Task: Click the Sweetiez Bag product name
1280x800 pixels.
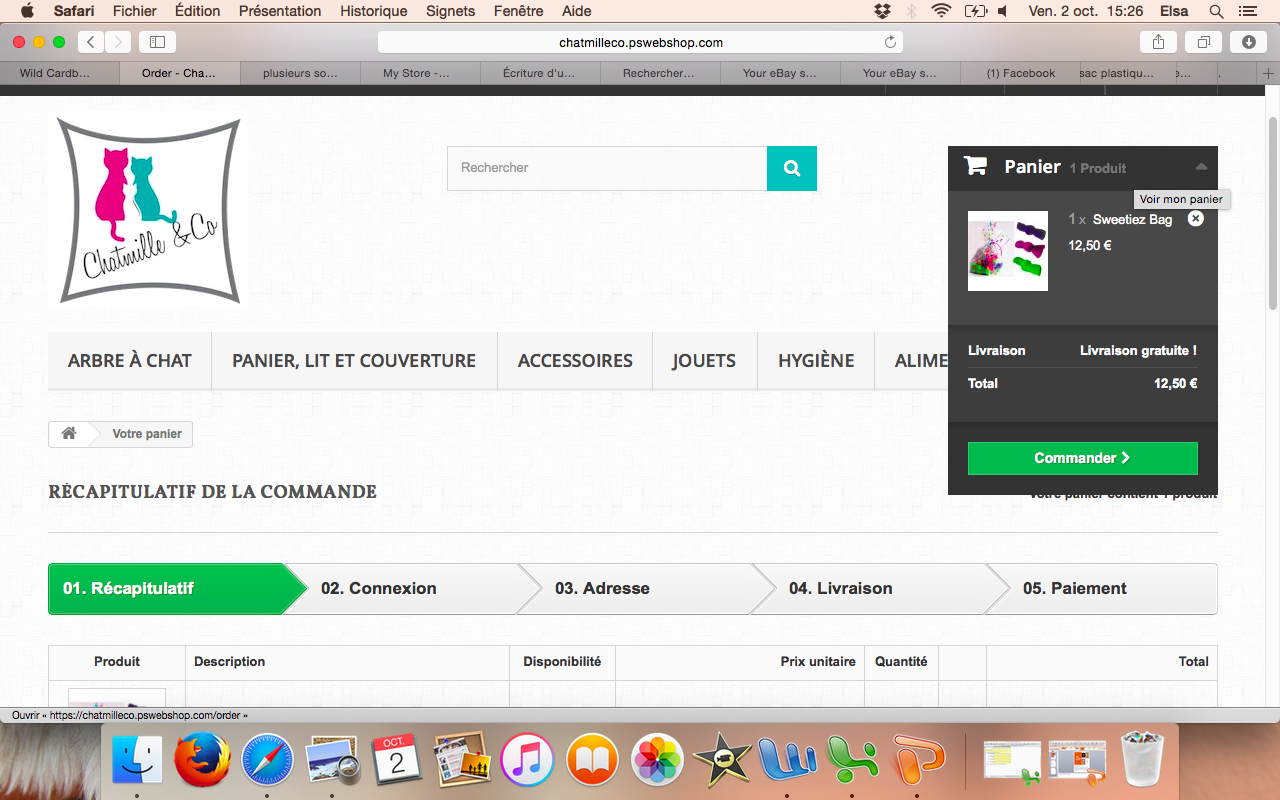Action: pyautogui.click(x=1132, y=219)
